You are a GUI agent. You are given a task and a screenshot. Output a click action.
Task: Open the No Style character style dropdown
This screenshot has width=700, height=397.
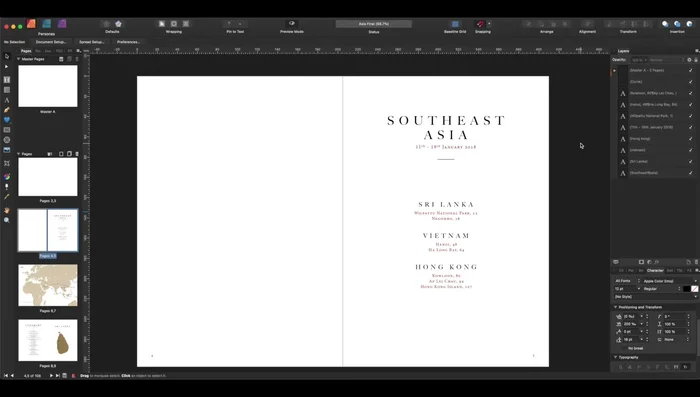[655, 297]
